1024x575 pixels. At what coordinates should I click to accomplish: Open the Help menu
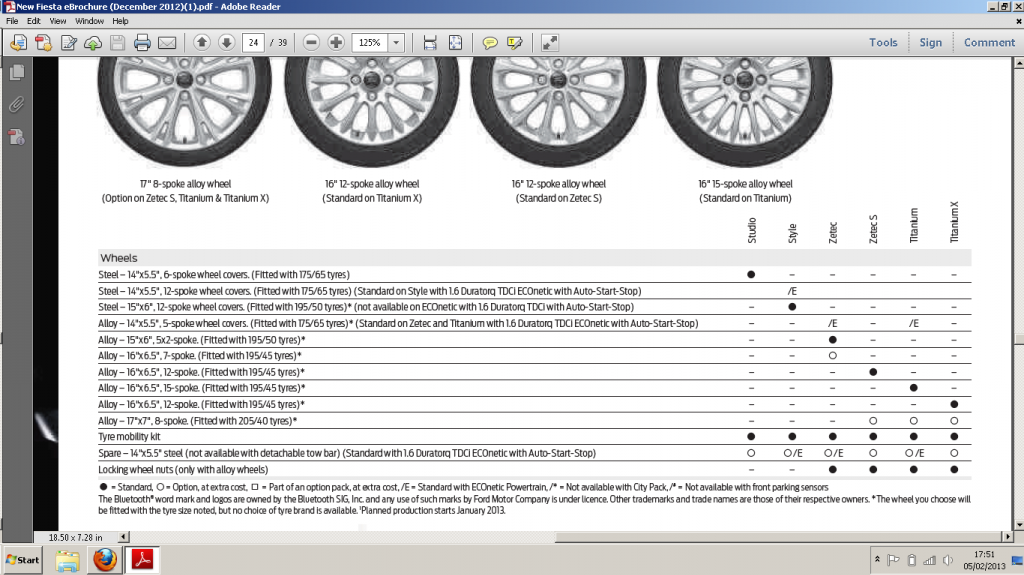120,21
